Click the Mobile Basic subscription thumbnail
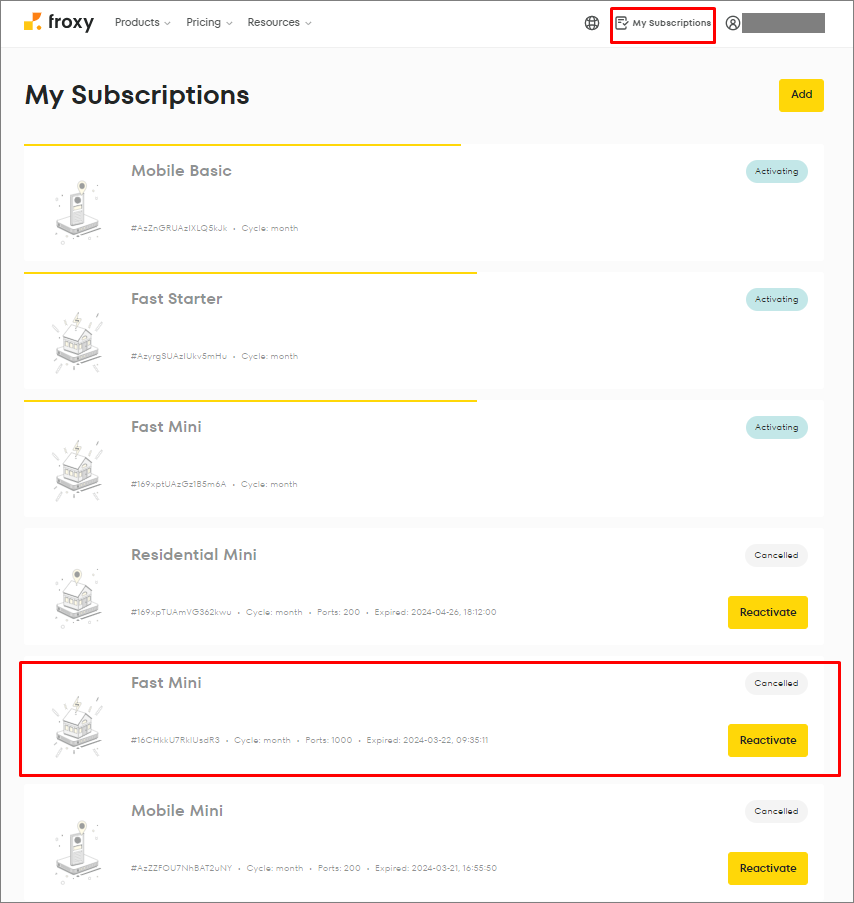Screen dimensions: 854x903 pos(77,204)
